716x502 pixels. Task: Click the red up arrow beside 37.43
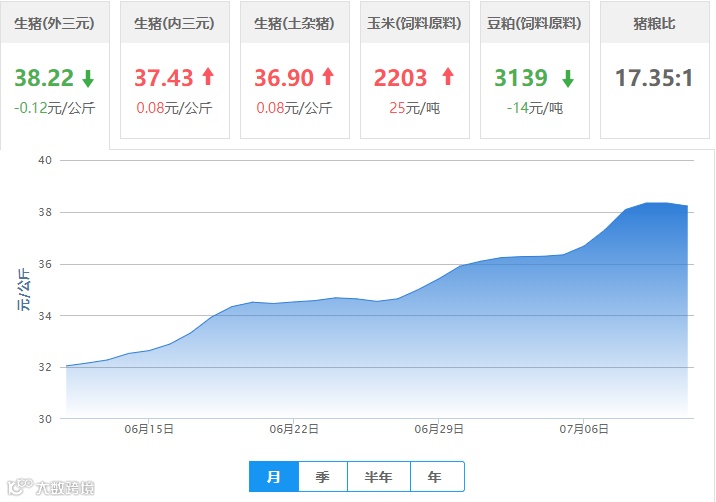click(x=208, y=76)
